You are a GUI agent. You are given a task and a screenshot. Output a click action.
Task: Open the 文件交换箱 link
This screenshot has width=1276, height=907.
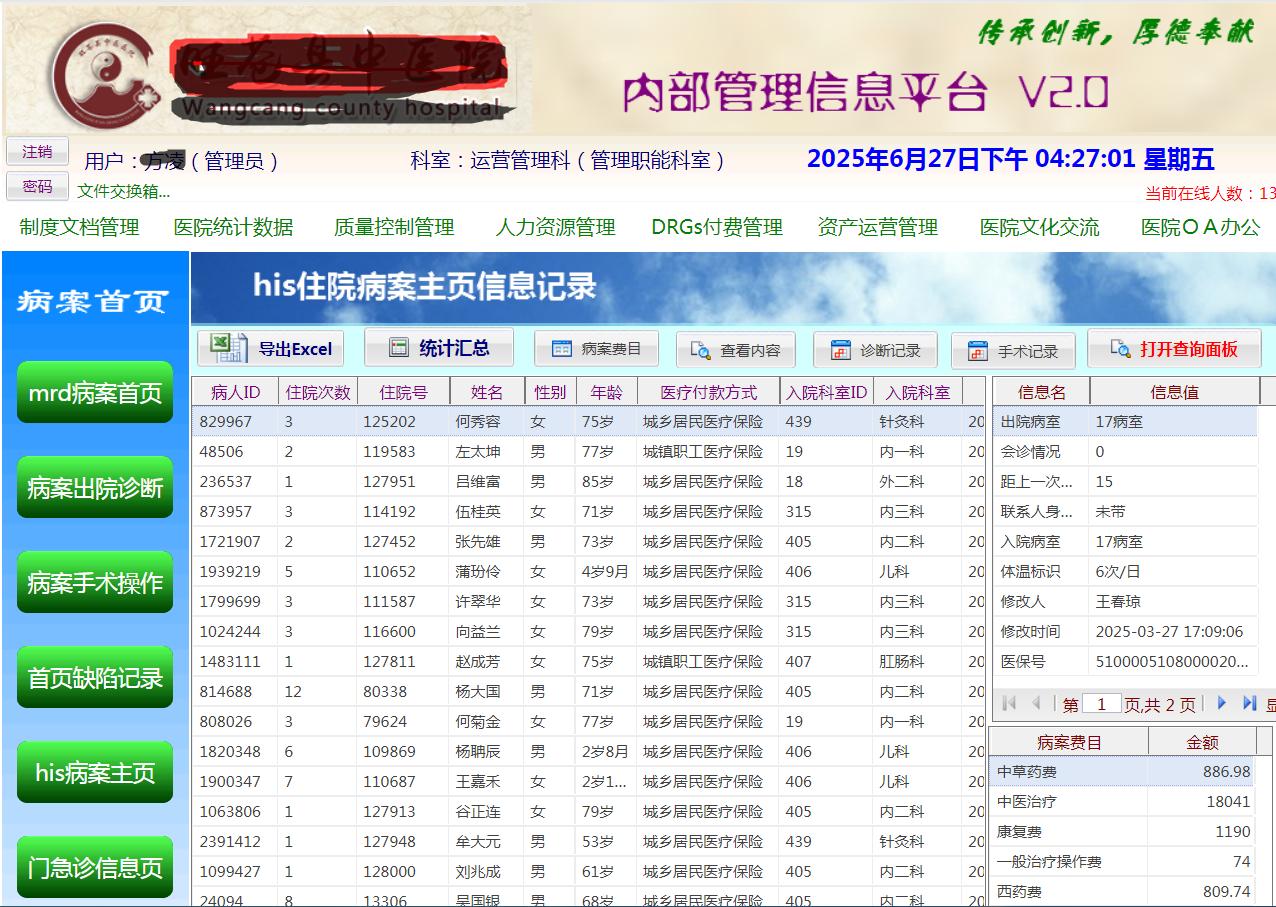click(124, 191)
